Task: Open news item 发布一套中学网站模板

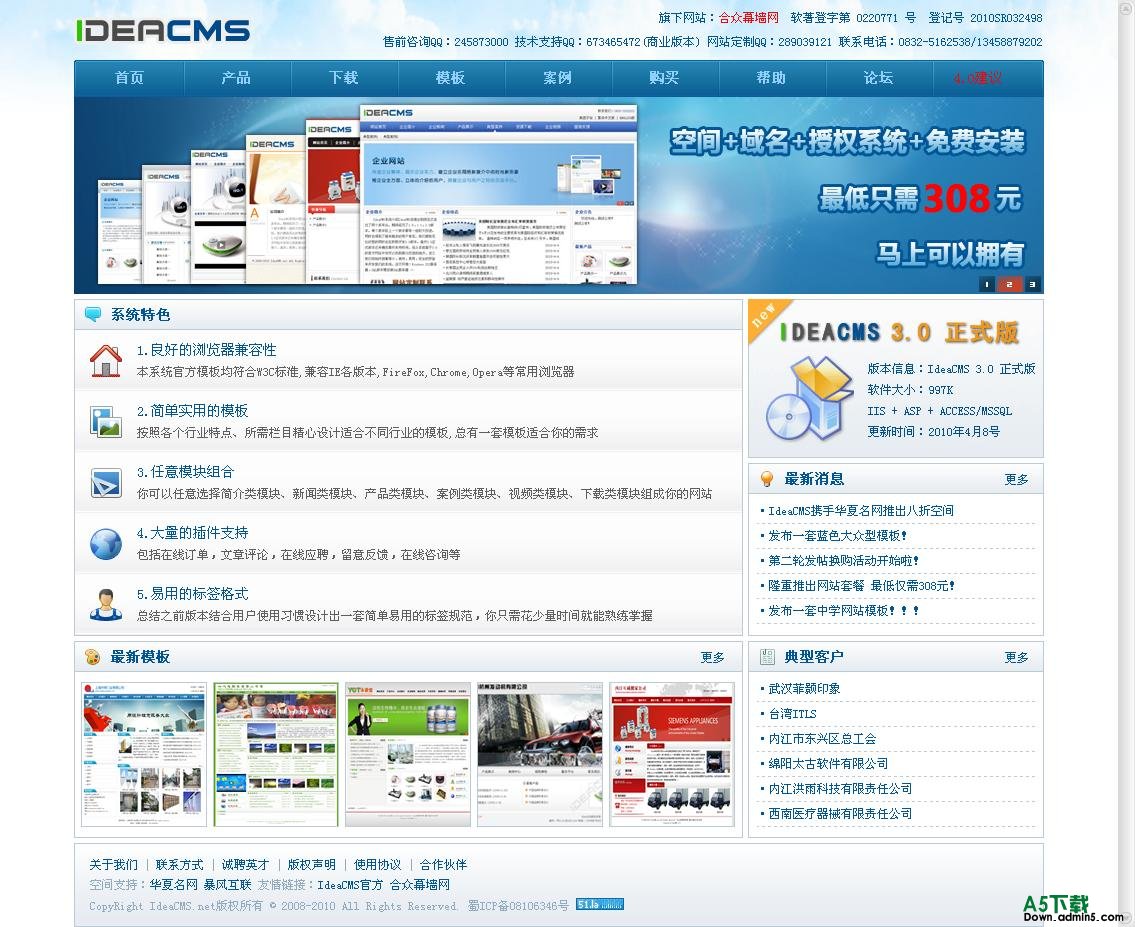Action: click(843, 610)
